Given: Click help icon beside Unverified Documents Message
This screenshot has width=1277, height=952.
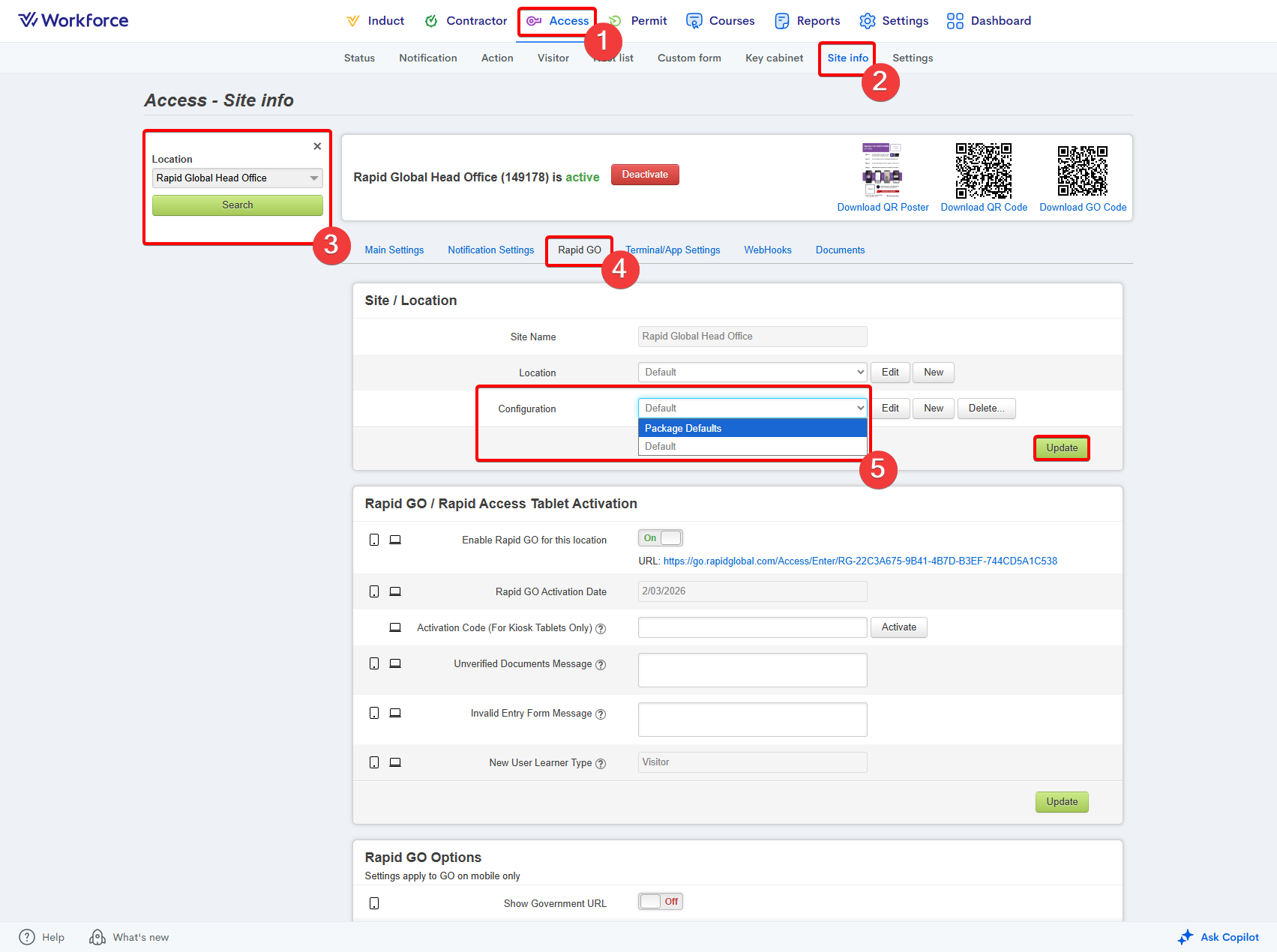Looking at the screenshot, I should tap(601, 665).
